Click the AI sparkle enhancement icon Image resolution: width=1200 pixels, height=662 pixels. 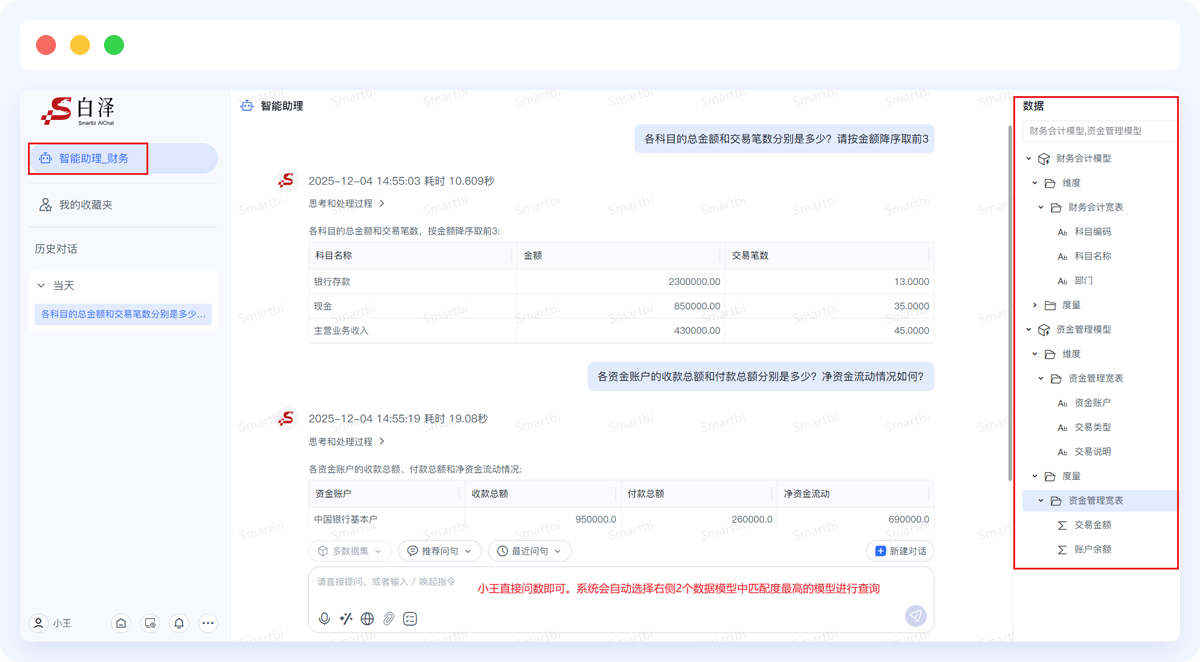pyautogui.click(x=344, y=618)
